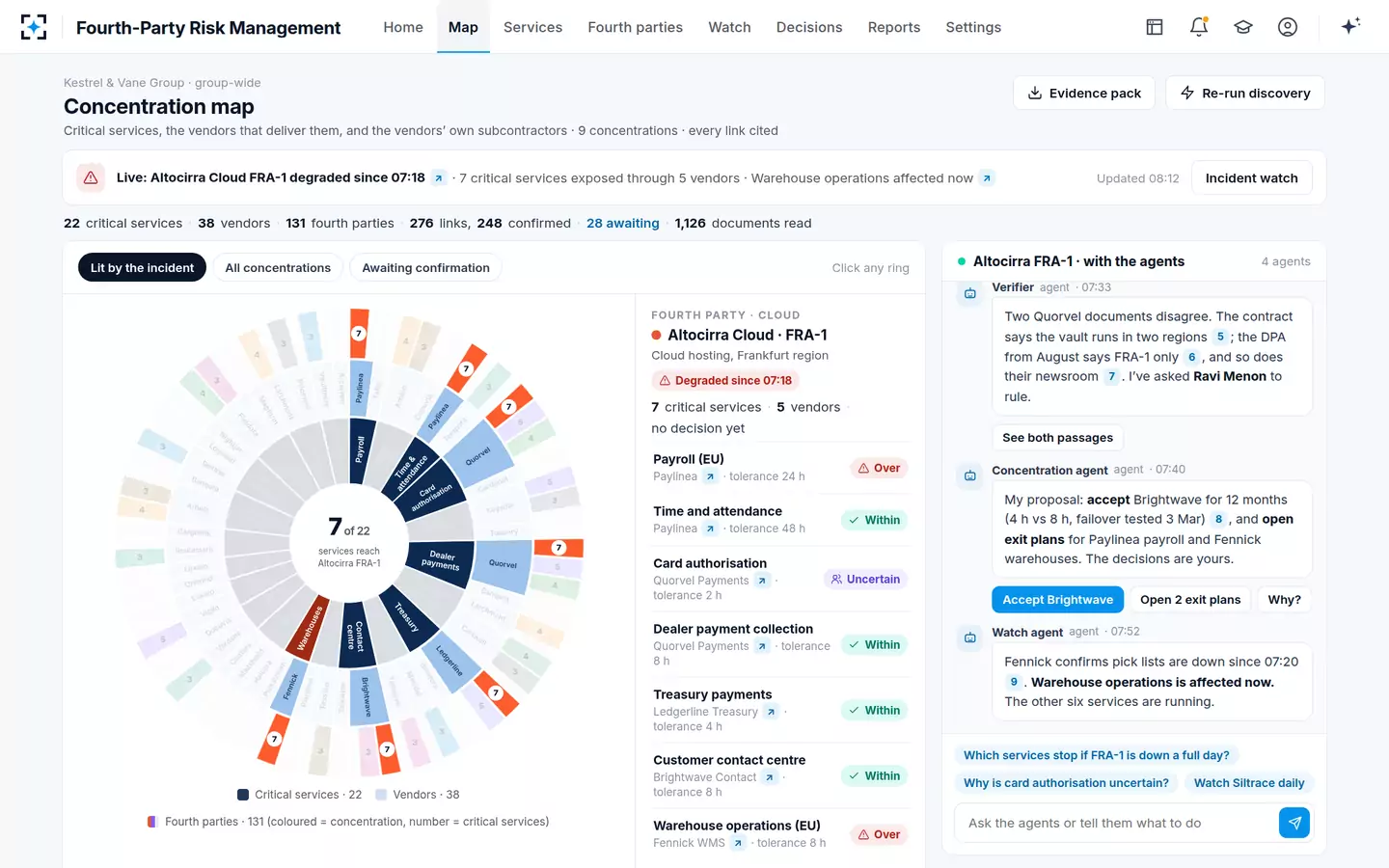
Task: Select the Lit by the incident filter
Action: point(142,268)
